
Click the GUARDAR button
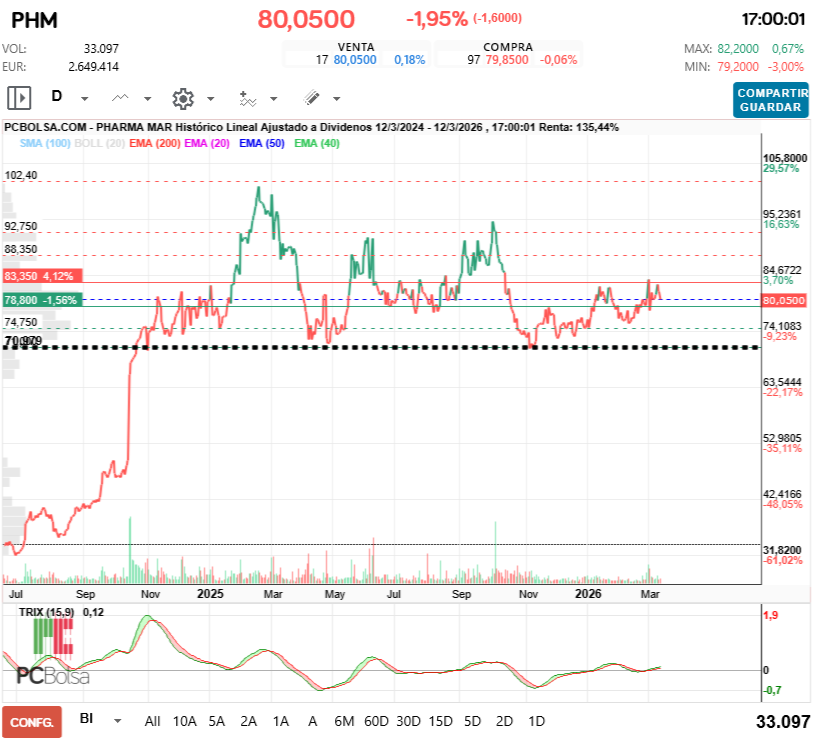click(770, 108)
